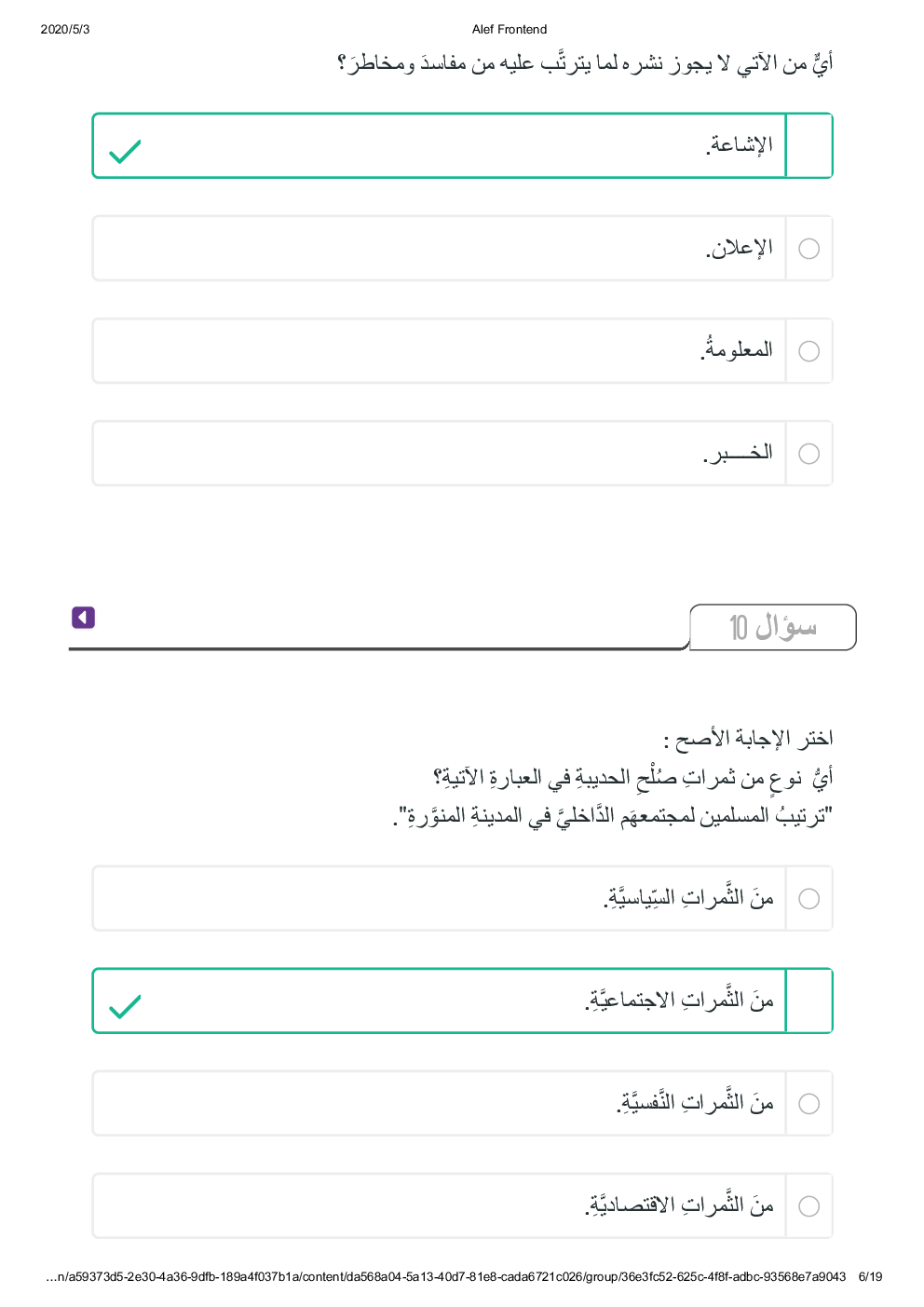Open the سؤال 10 question tab
Image resolution: width=924 pixels, height=1307 pixels.
point(772,627)
